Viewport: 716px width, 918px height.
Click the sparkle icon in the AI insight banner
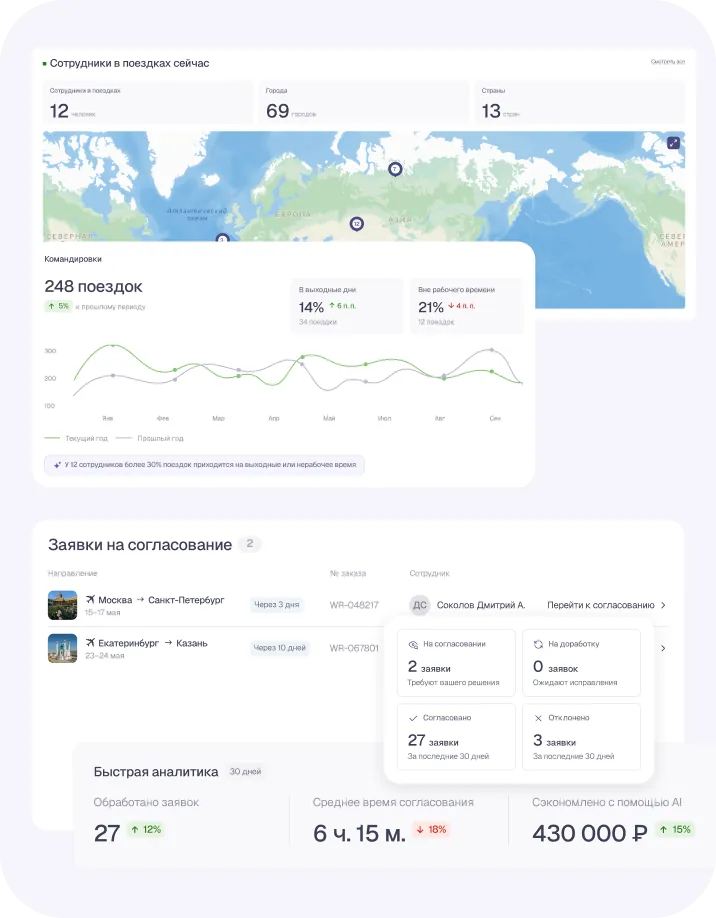click(57, 465)
